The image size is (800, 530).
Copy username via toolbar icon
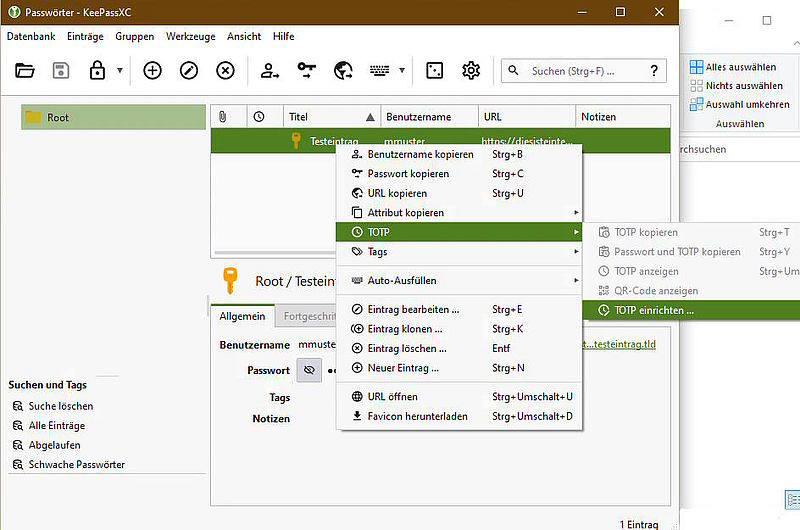270,70
